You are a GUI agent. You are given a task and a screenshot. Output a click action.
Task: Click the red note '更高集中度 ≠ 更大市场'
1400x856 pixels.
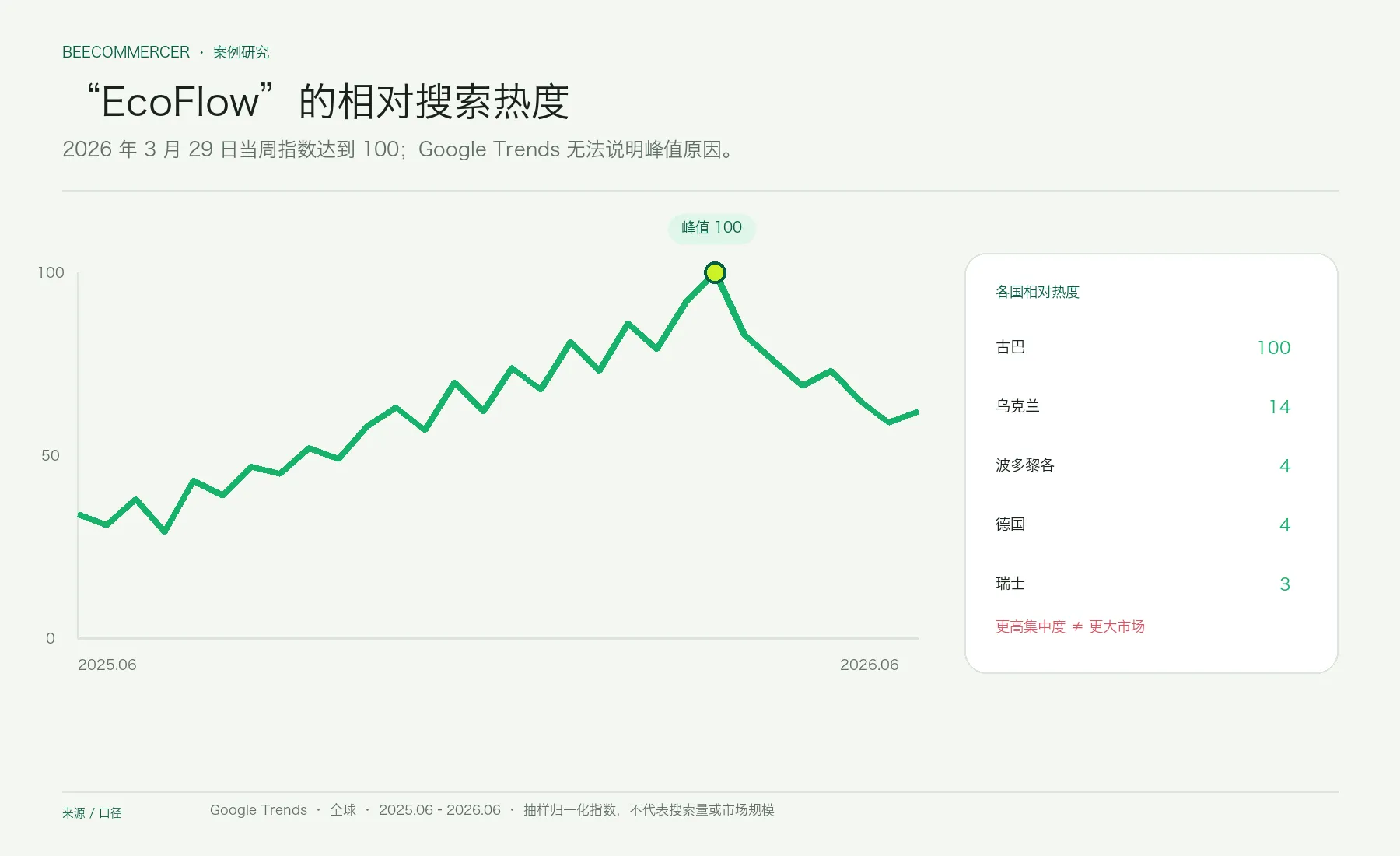click(1070, 626)
